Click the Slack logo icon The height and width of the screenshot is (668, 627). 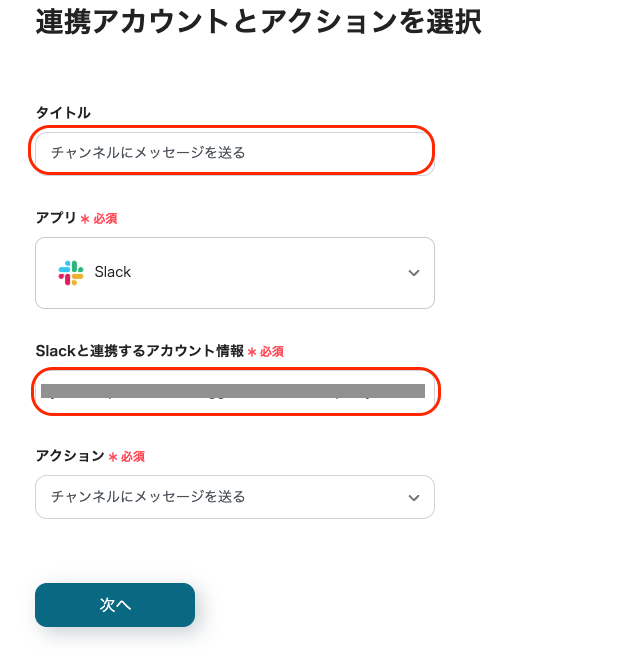coord(71,272)
